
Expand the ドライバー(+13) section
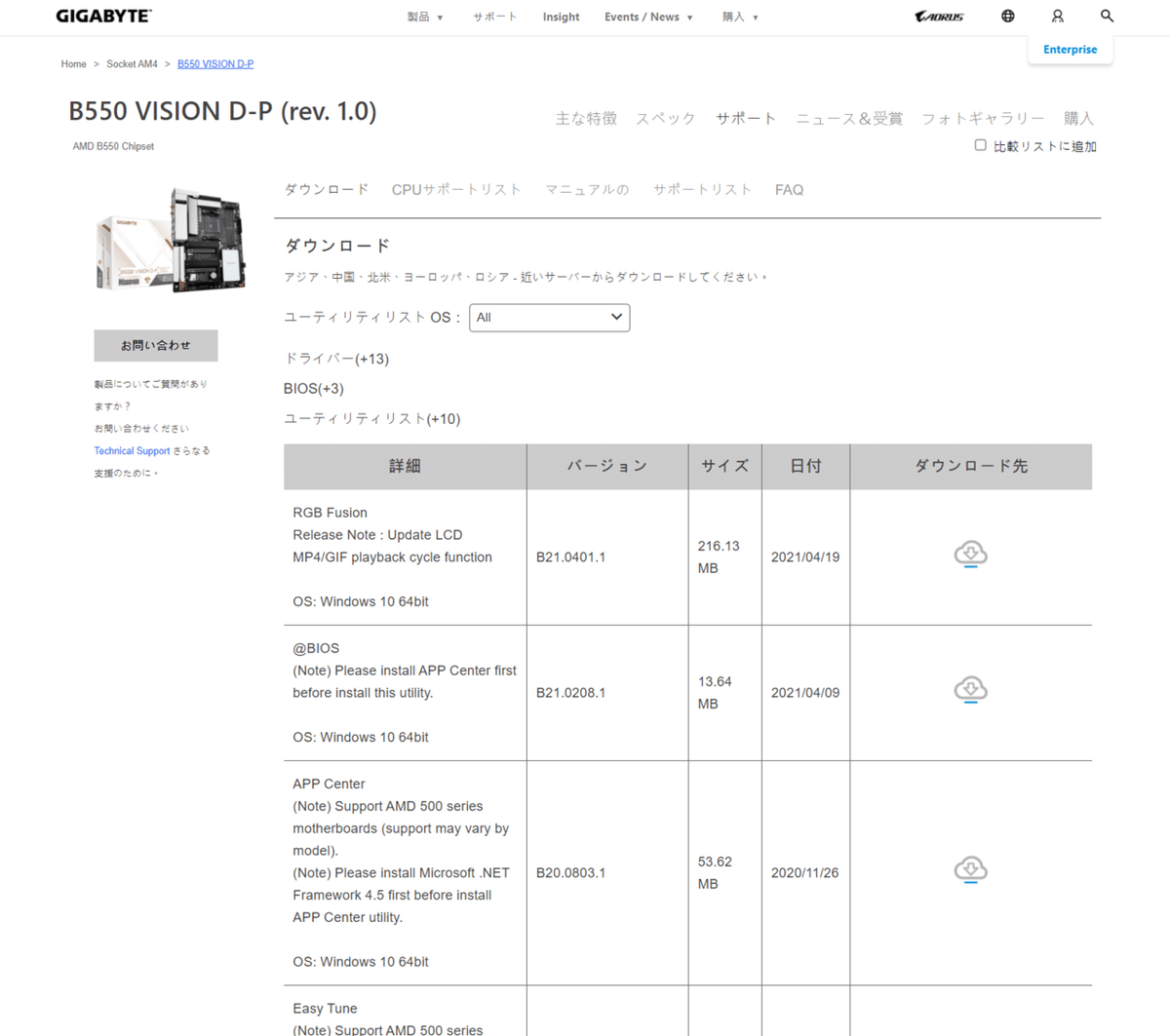point(336,359)
